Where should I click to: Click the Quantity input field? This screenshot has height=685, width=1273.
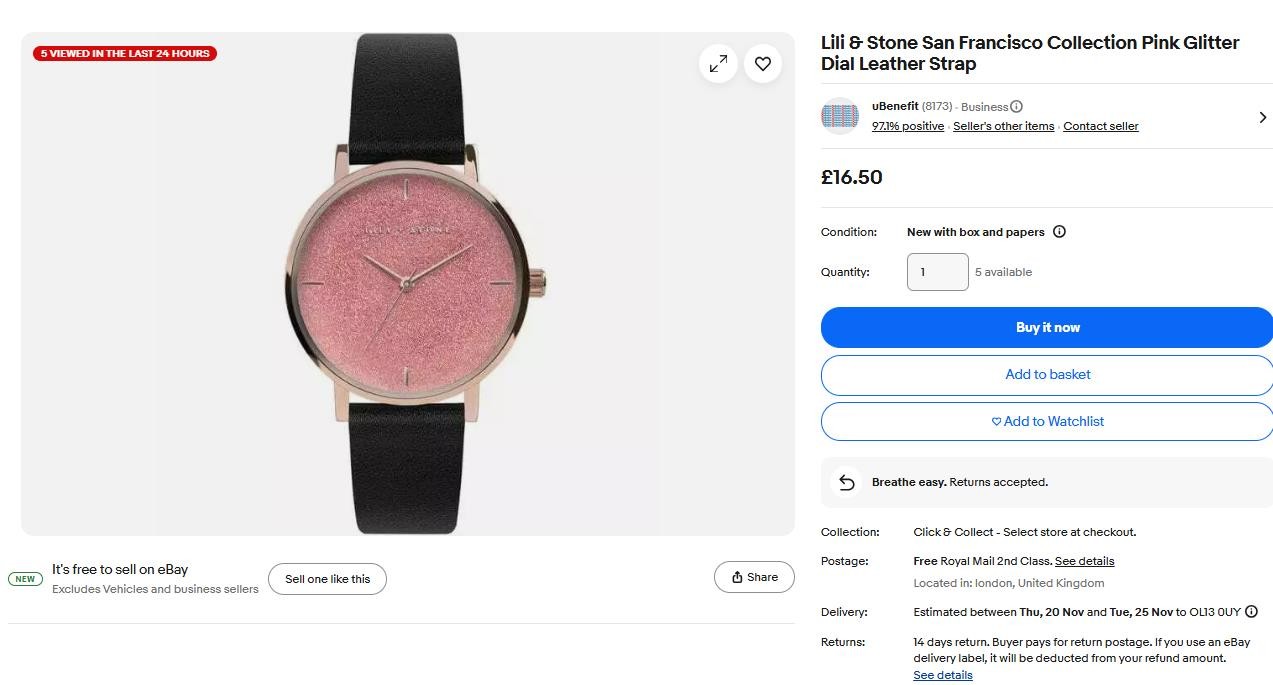coord(937,272)
